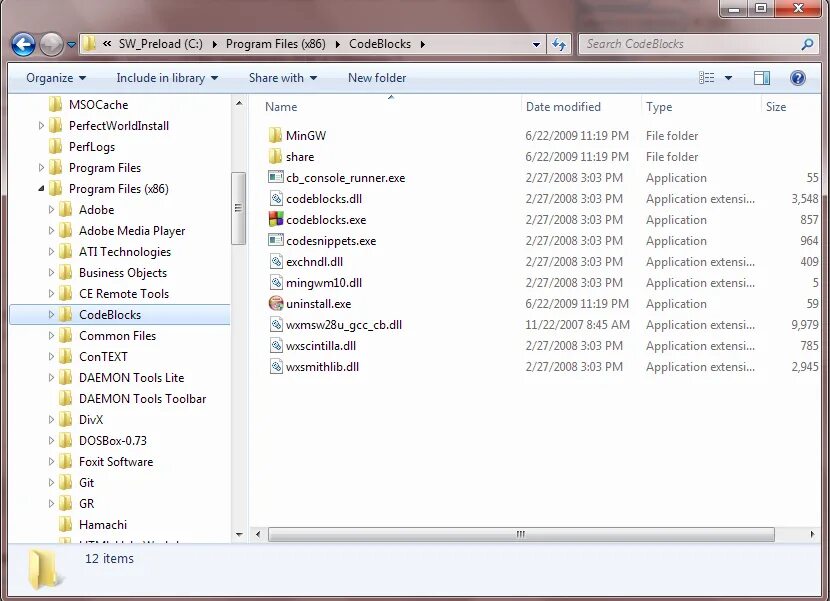
Task: Select DAEMON Tools Lite folder
Action: pos(131,378)
